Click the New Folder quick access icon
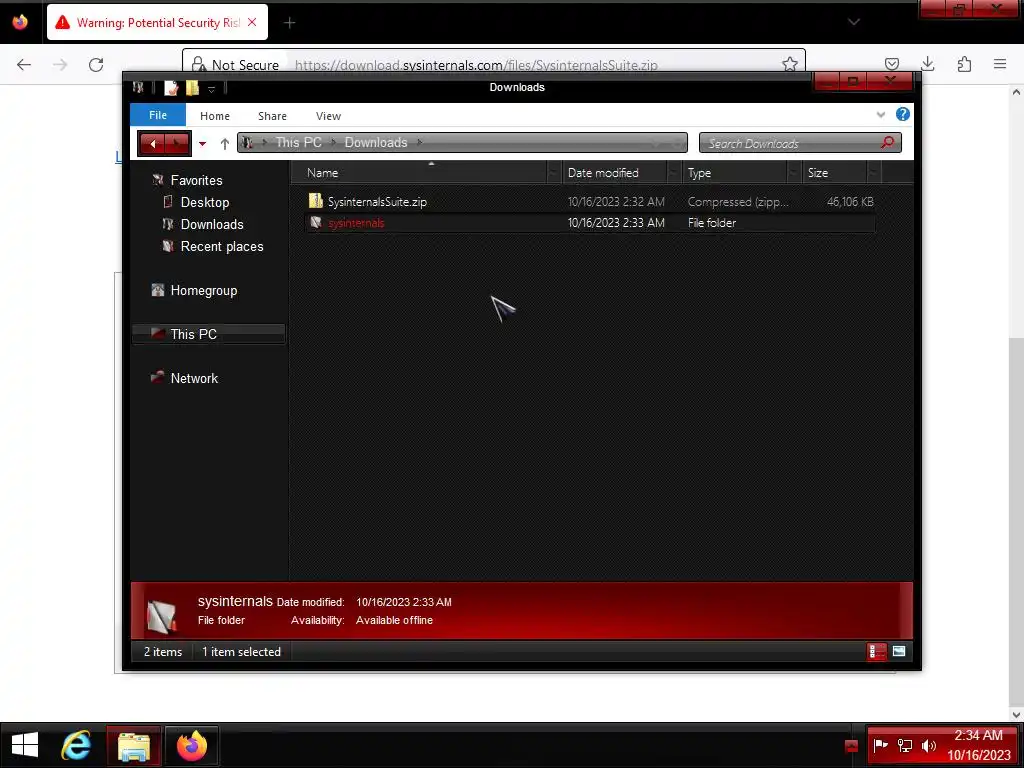The height and width of the screenshot is (768, 1024). click(x=192, y=88)
